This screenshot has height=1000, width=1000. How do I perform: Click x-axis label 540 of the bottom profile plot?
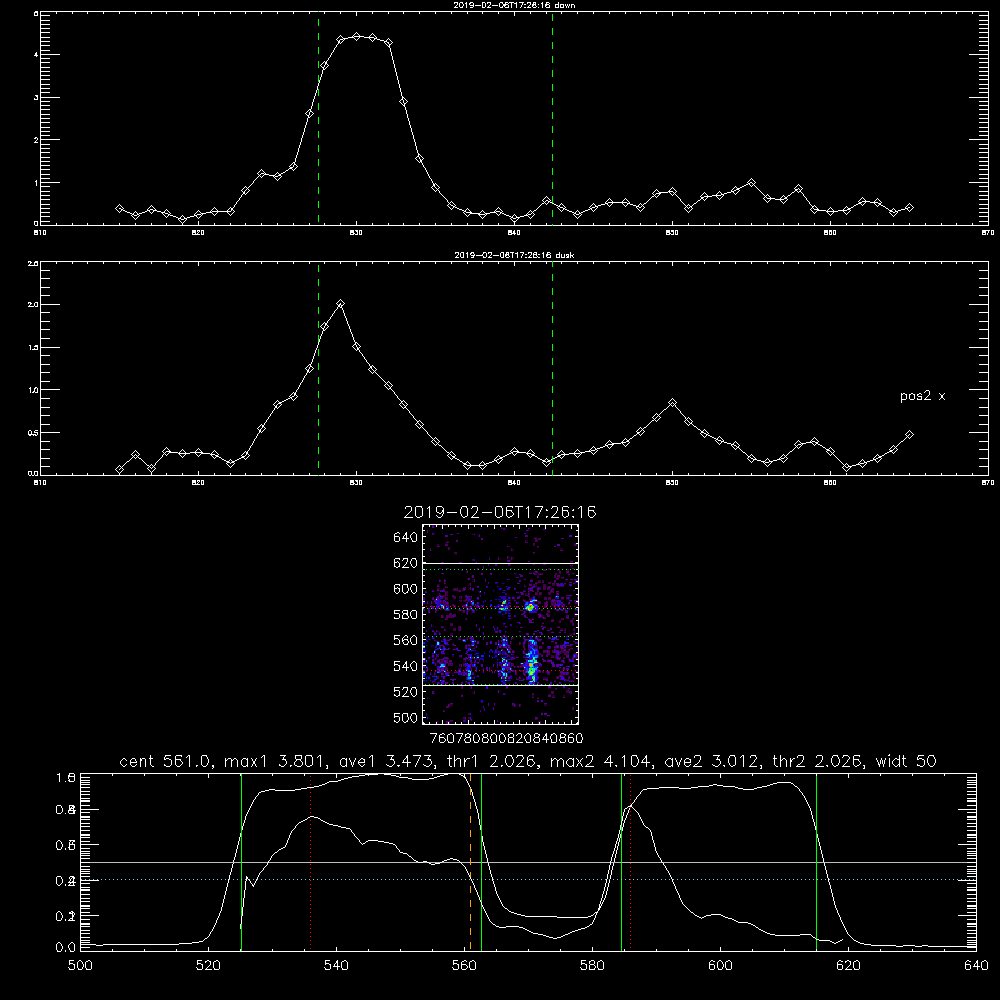pyautogui.click(x=336, y=966)
